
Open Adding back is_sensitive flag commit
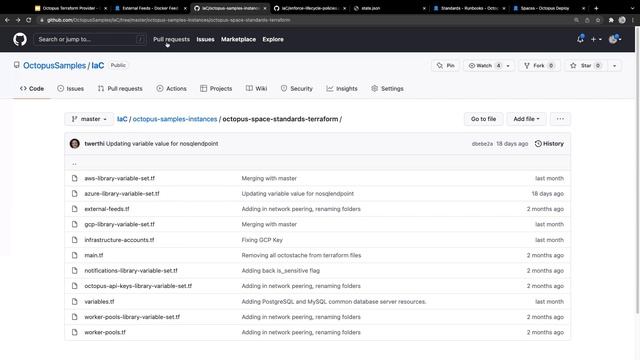281,271
